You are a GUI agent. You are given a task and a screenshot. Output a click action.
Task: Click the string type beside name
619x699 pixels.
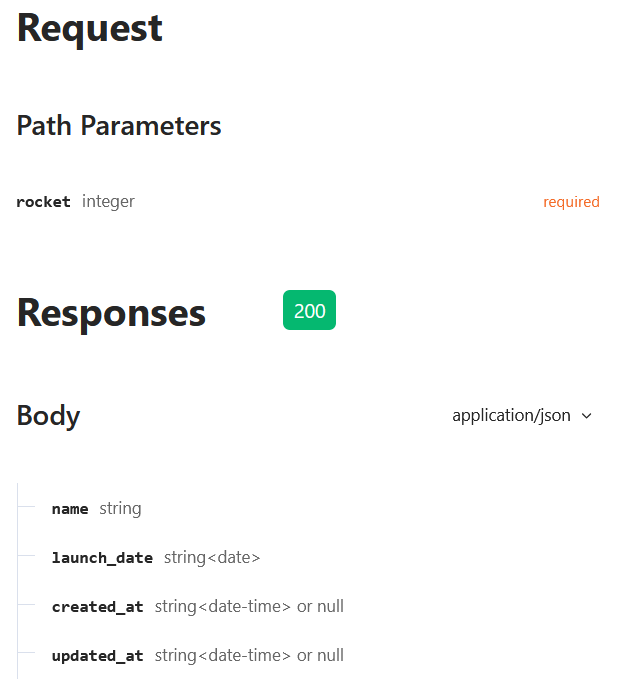click(120, 509)
